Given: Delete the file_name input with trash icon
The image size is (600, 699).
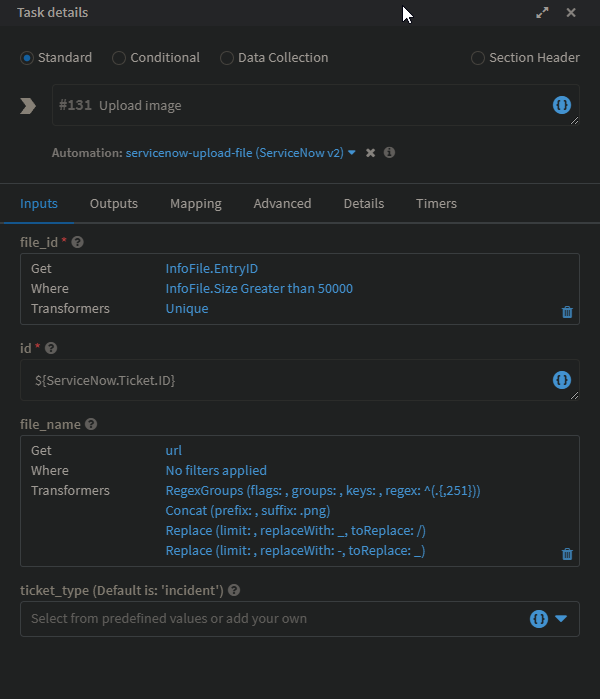Looking at the screenshot, I should (x=567, y=554).
